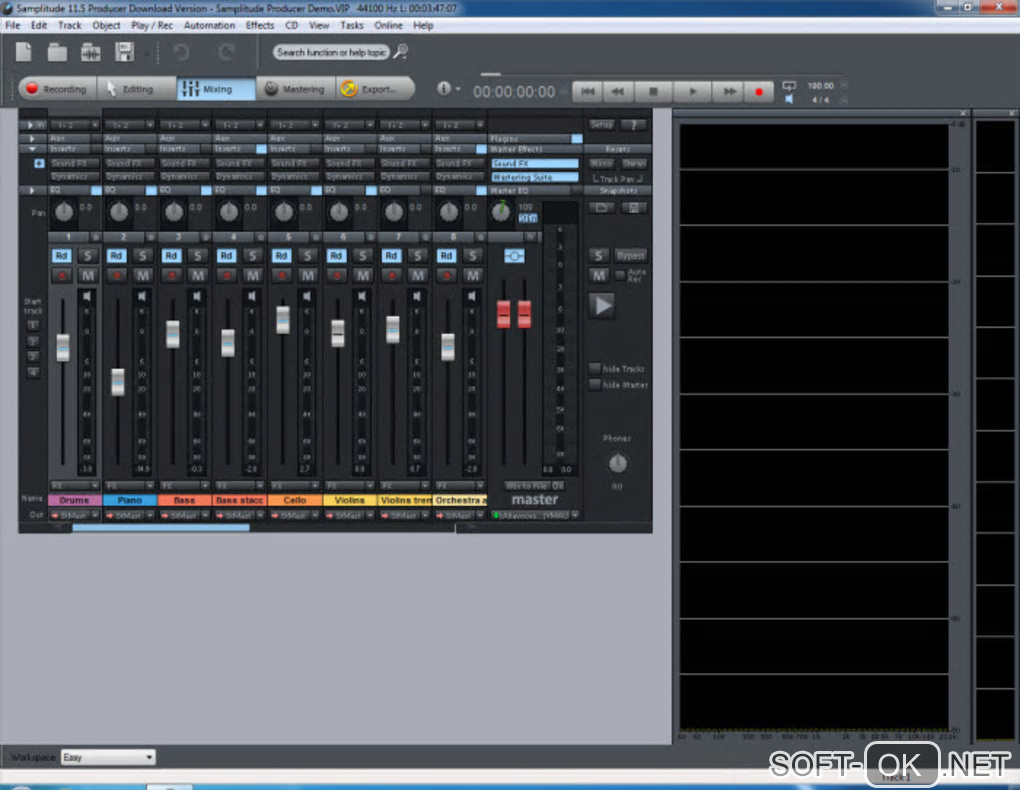
Task: Collapse the Inserts section with its triangle
Action: coord(32,149)
